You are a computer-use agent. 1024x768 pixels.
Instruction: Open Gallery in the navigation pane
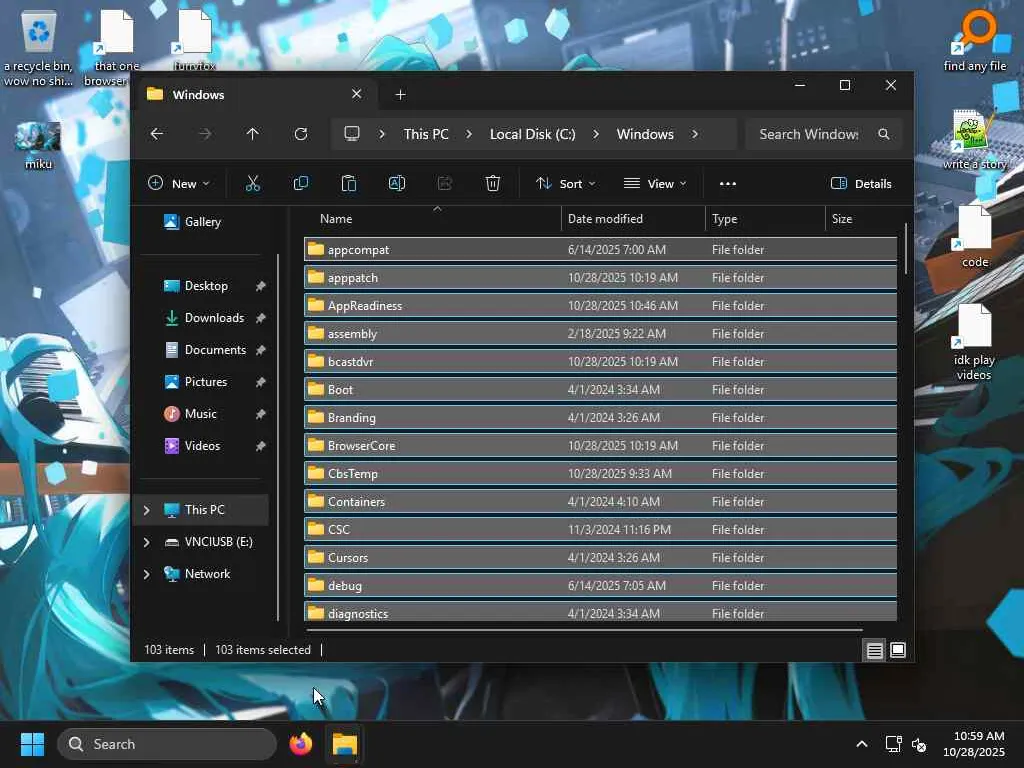coord(202,222)
